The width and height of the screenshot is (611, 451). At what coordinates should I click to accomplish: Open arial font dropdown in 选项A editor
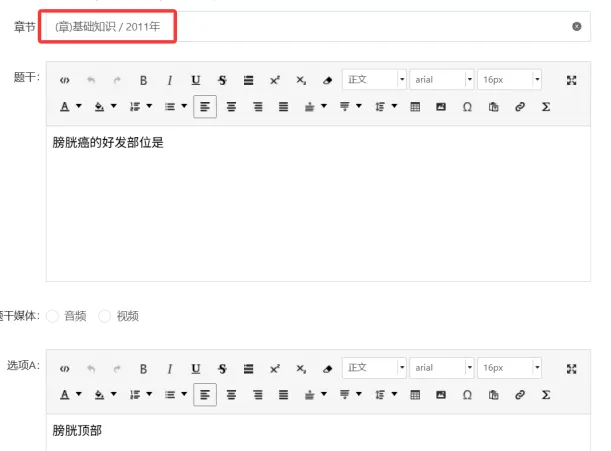(441, 368)
